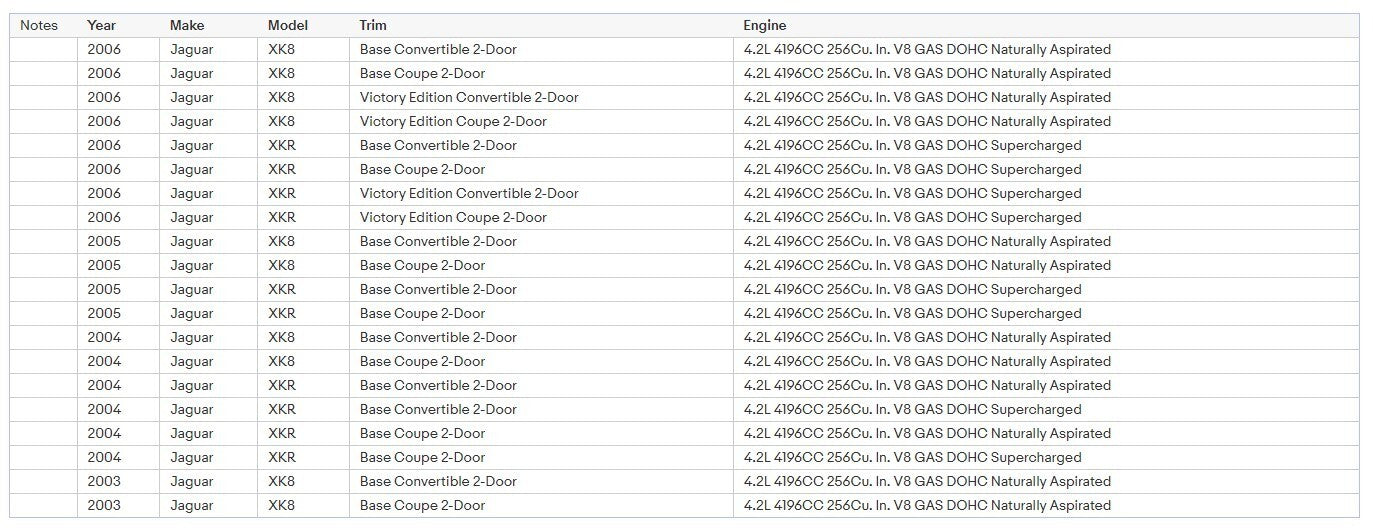Click the Jaguar make cell in the first table row
This screenshot has height=528, width=1373.
click(191, 49)
